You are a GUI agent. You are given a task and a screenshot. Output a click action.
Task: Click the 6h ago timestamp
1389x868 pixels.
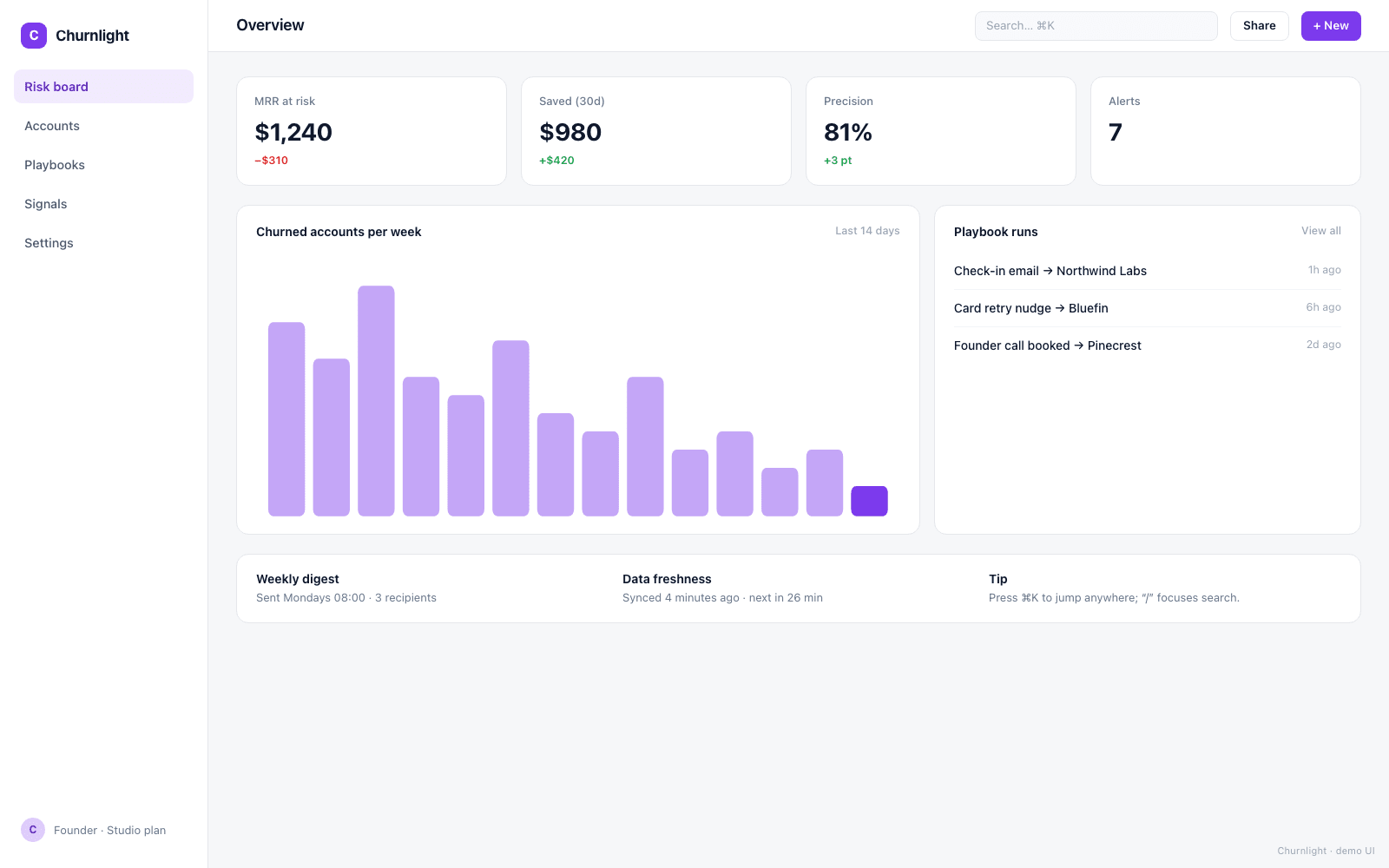pos(1324,307)
